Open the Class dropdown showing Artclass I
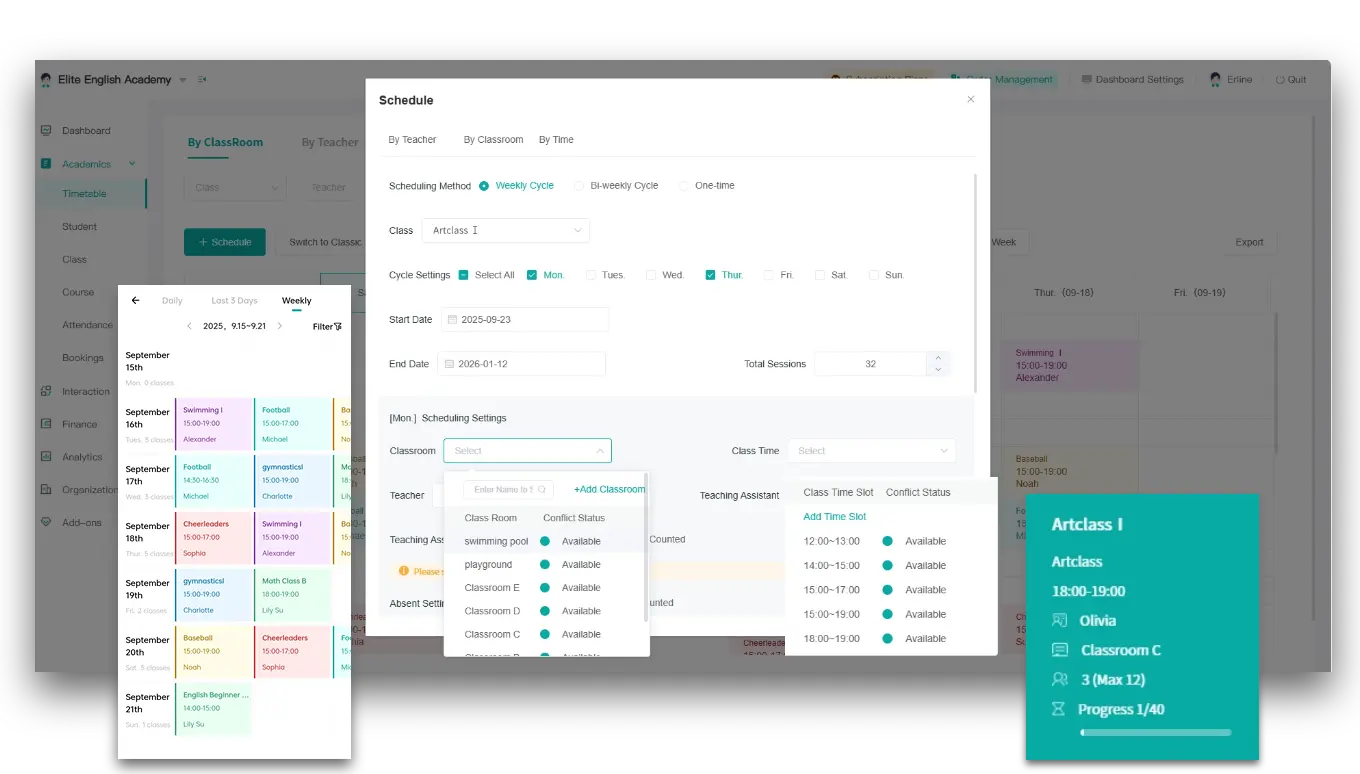This screenshot has width=1360, height=774. [x=505, y=230]
